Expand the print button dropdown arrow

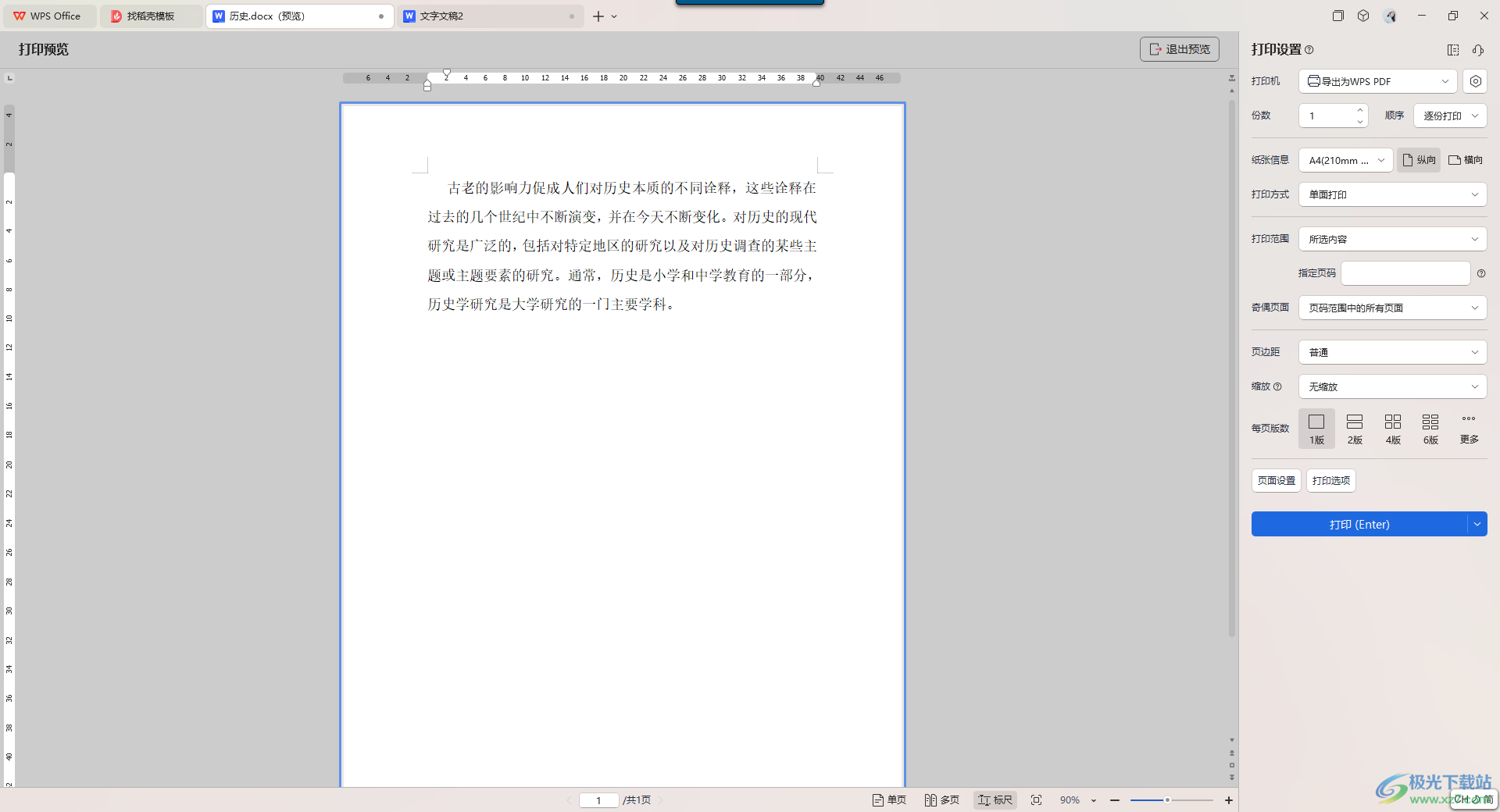coord(1477,525)
